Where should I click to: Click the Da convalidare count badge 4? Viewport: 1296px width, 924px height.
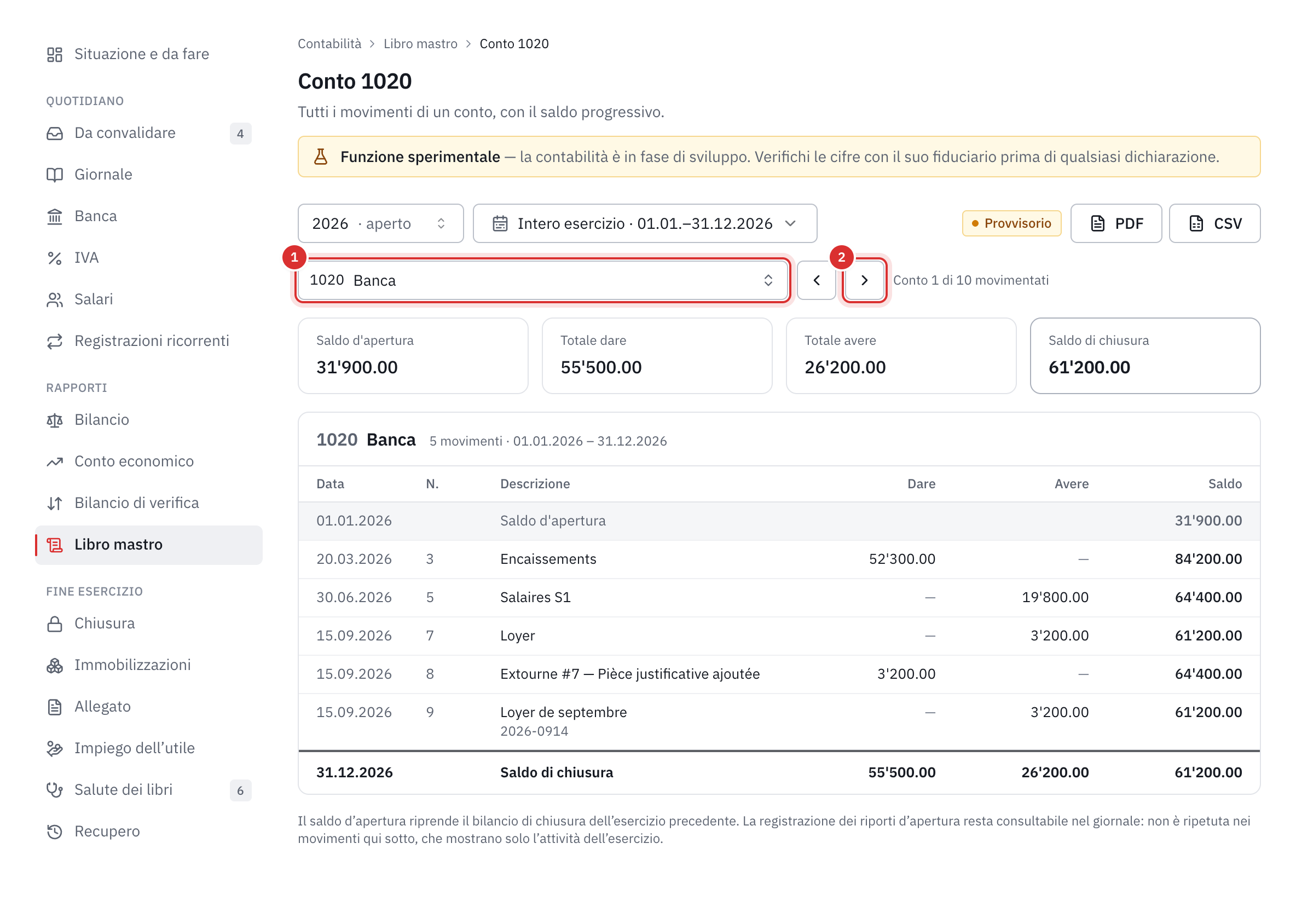click(x=241, y=134)
